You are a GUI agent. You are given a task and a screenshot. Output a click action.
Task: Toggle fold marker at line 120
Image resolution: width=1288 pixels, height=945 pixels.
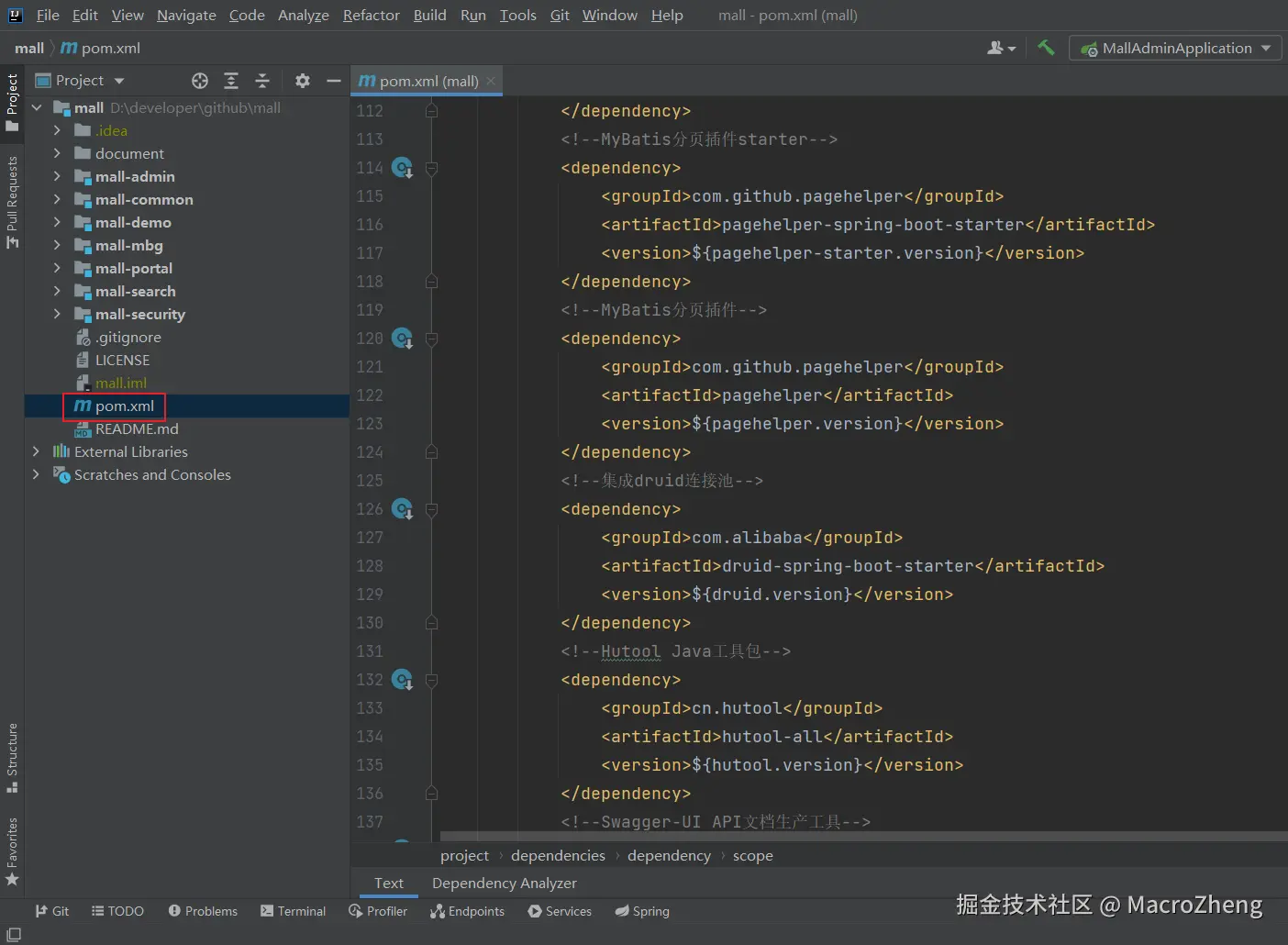(431, 339)
